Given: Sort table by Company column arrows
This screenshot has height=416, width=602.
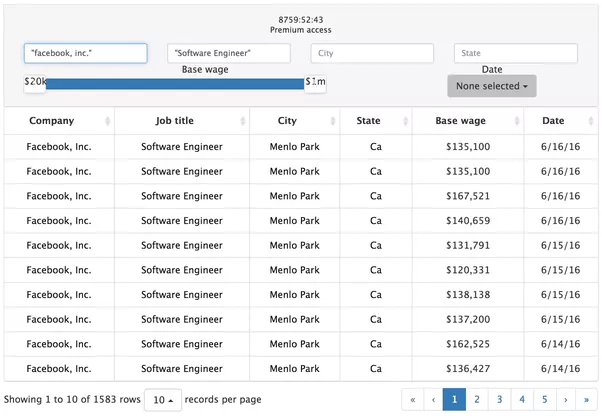Looking at the screenshot, I should pyautogui.click(x=108, y=121).
